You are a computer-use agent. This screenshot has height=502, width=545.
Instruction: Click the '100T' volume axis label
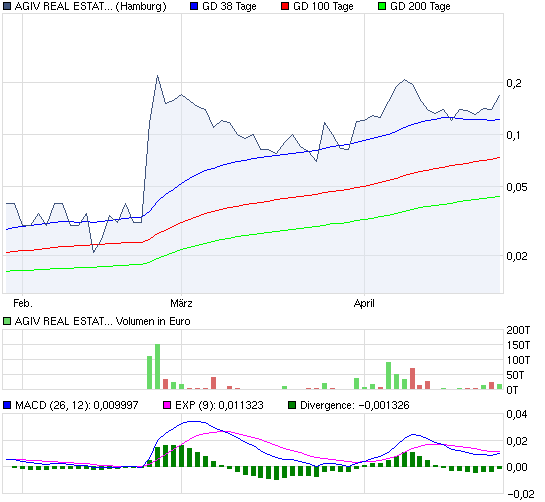click(518, 360)
